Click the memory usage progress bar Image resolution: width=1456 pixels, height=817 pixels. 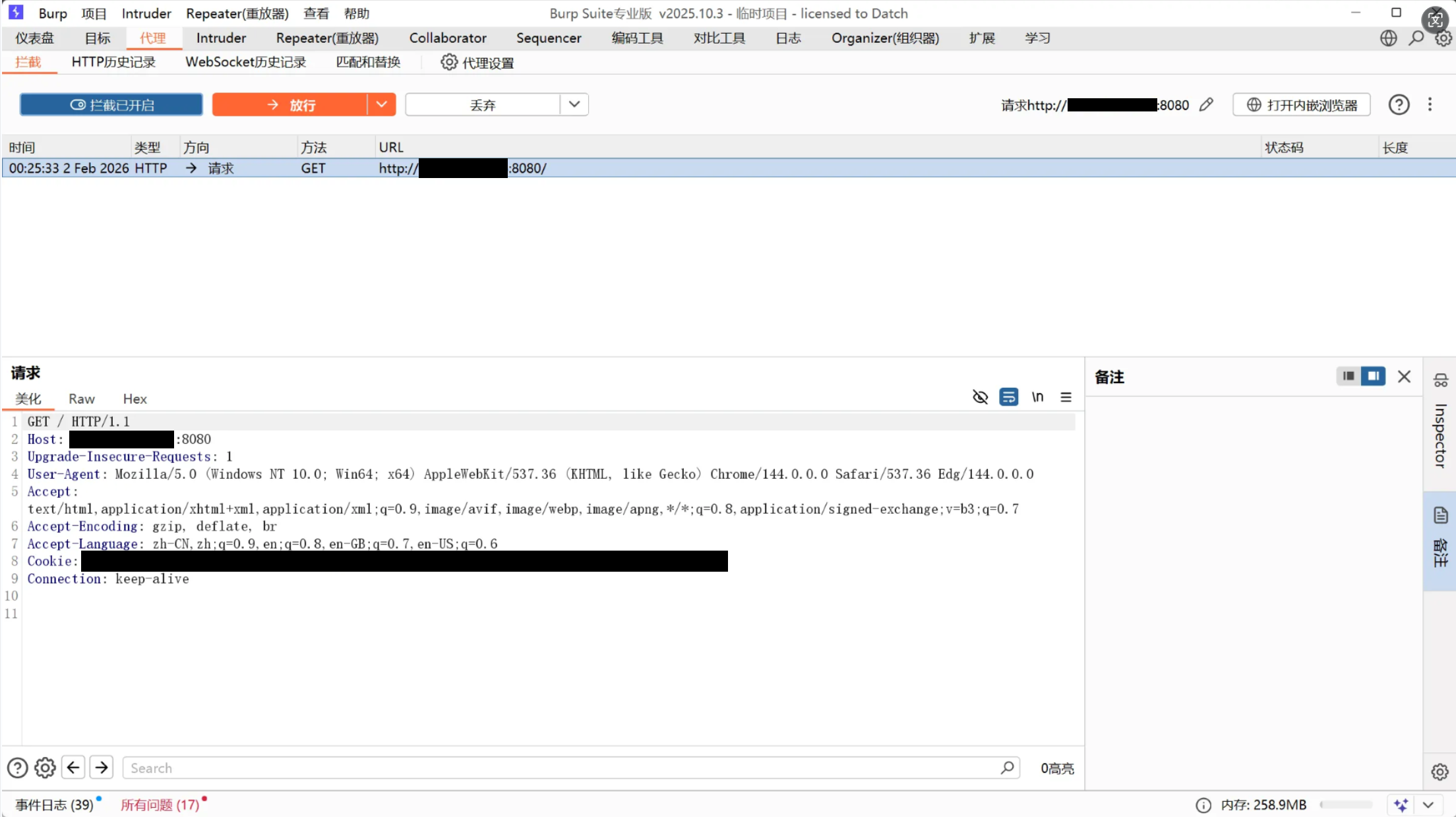pos(1346,804)
